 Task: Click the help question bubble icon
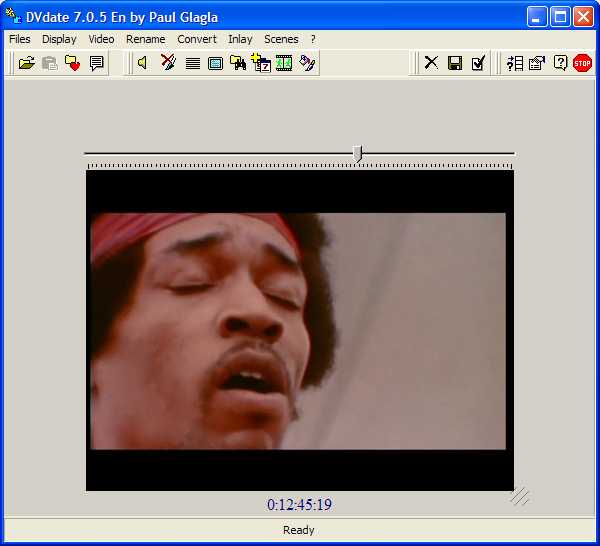[x=560, y=63]
